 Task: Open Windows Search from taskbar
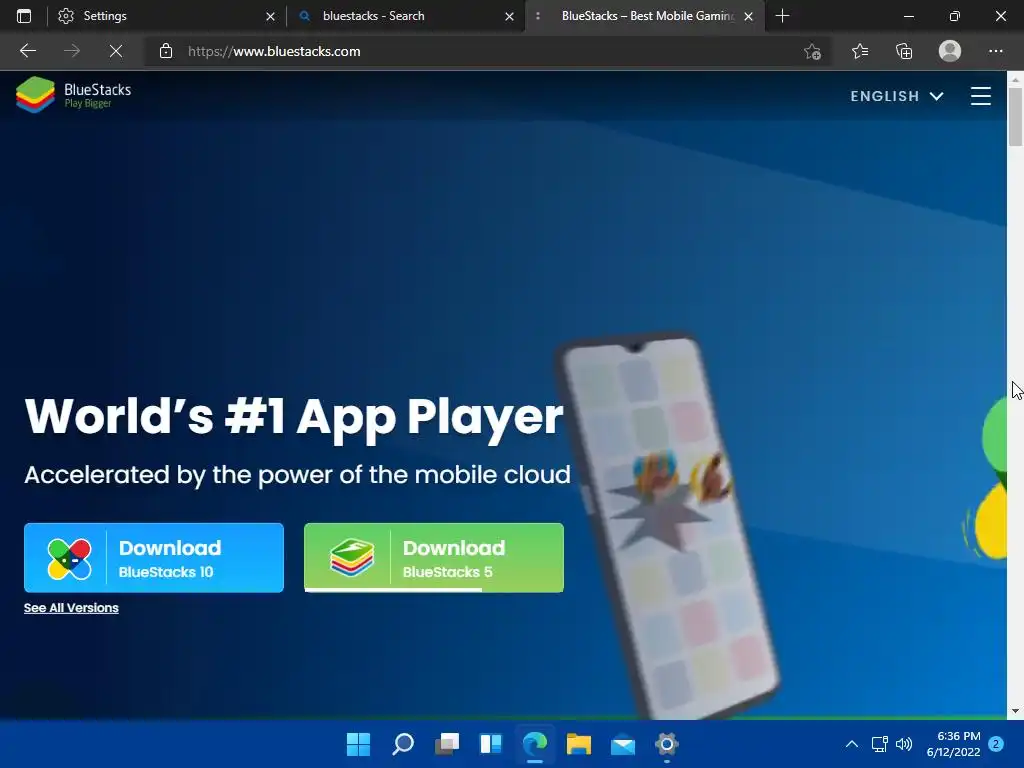click(402, 744)
